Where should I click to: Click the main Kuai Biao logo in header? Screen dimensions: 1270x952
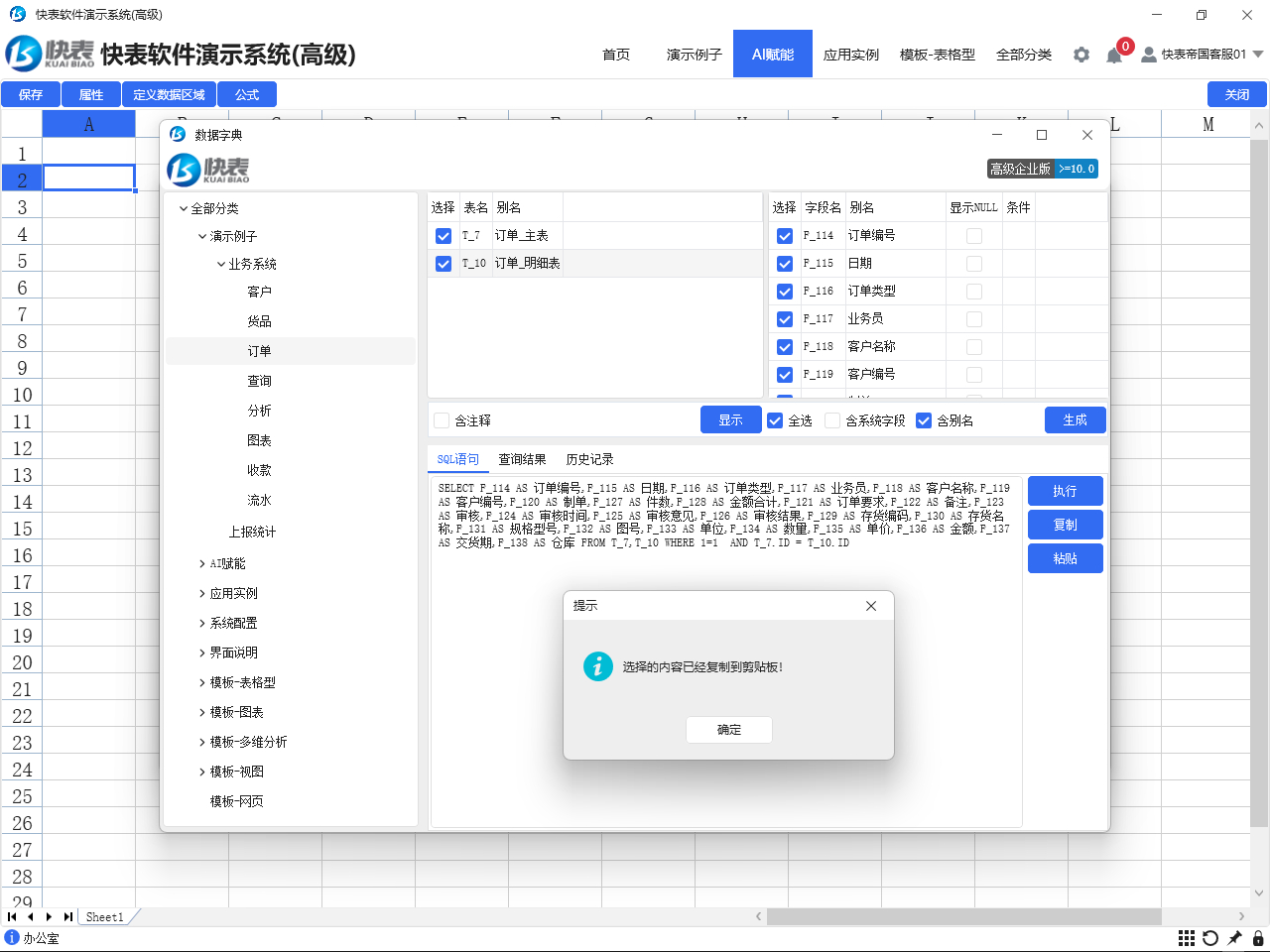click(50, 54)
